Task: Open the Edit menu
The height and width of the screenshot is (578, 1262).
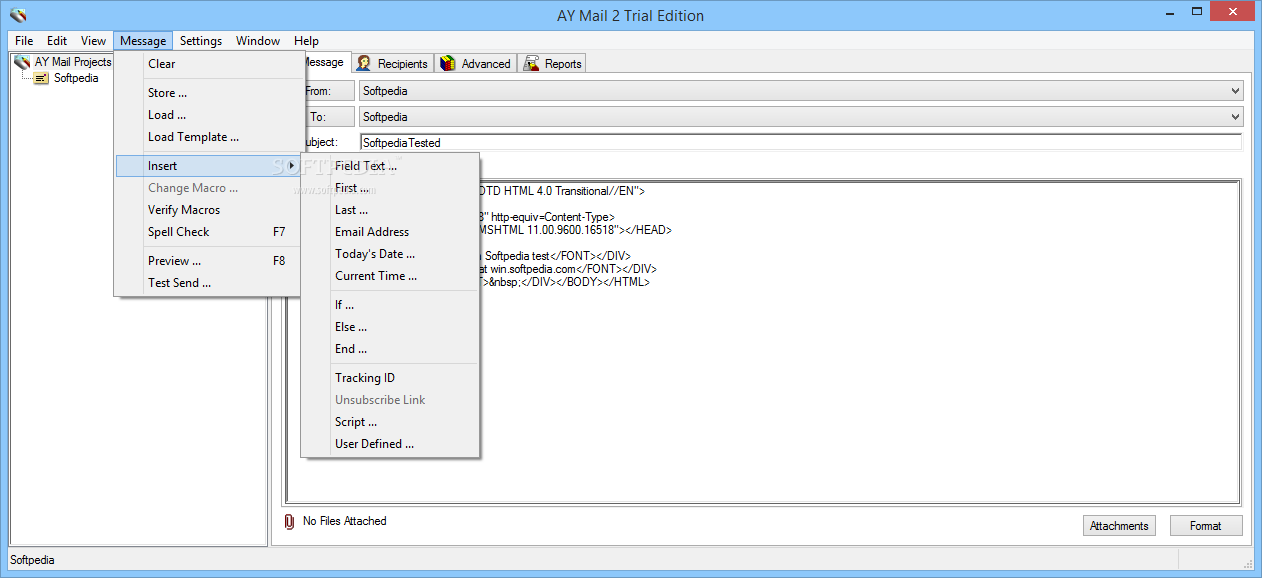Action: (57, 41)
